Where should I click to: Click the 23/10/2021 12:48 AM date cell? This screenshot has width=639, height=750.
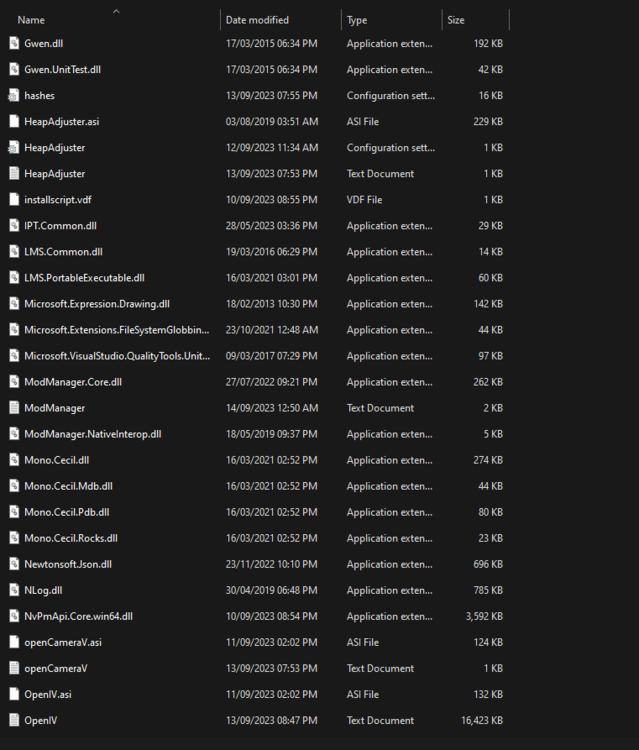click(x=272, y=330)
